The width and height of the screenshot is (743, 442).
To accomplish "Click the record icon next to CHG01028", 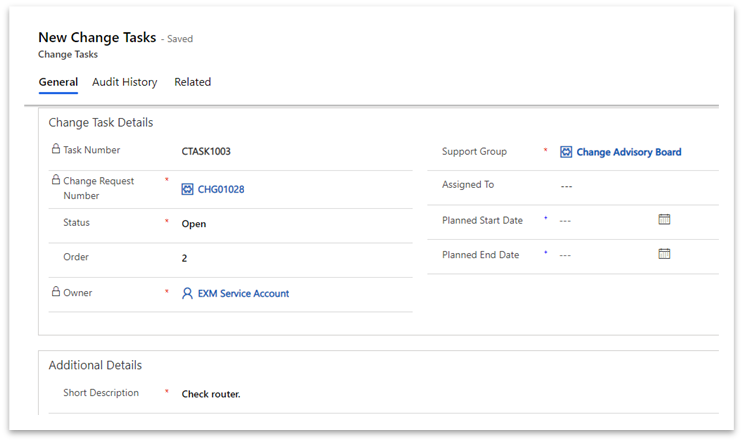I will pos(187,189).
